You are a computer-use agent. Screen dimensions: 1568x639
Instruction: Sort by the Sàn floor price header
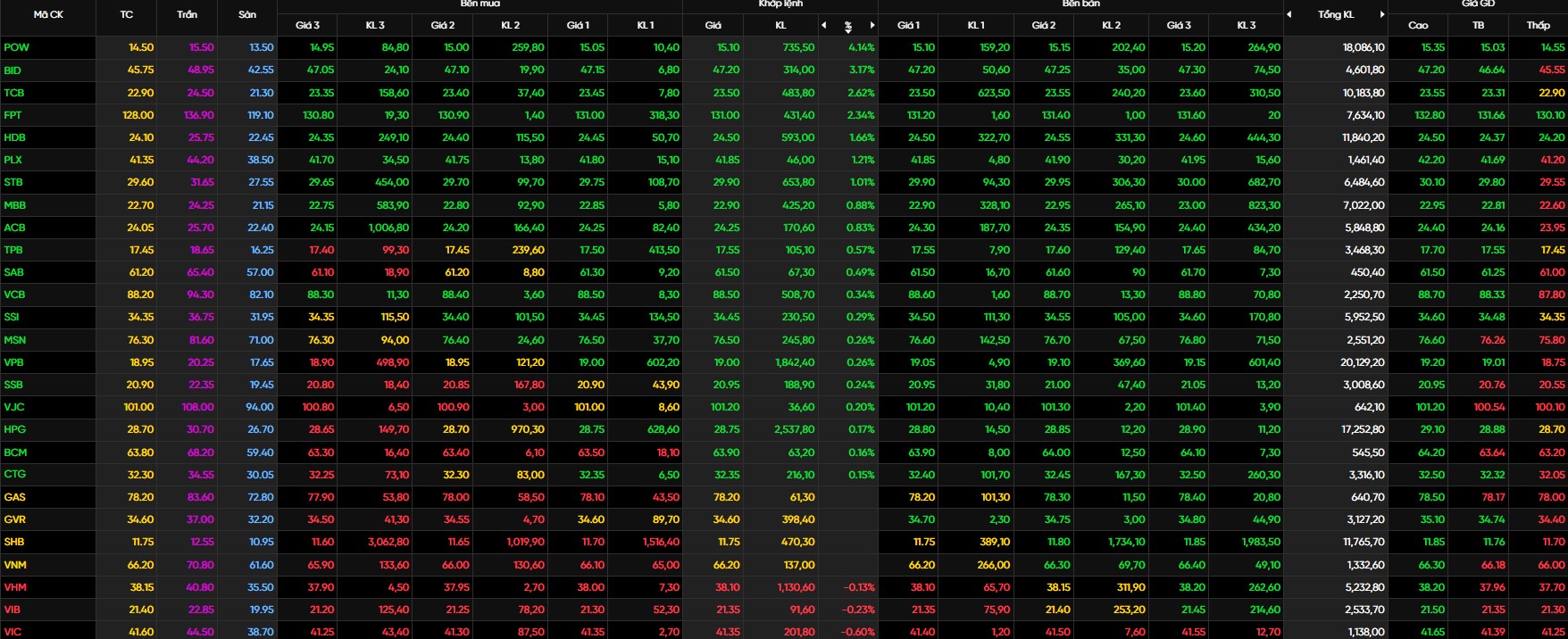click(247, 14)
